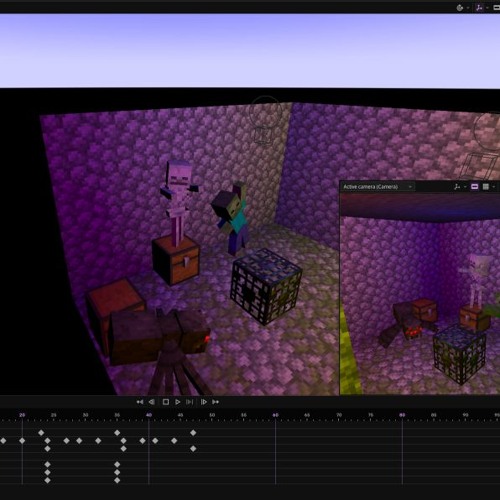Jump to the previous keyframe button
This screenshot has height=500, width=500.
(140, 402)
